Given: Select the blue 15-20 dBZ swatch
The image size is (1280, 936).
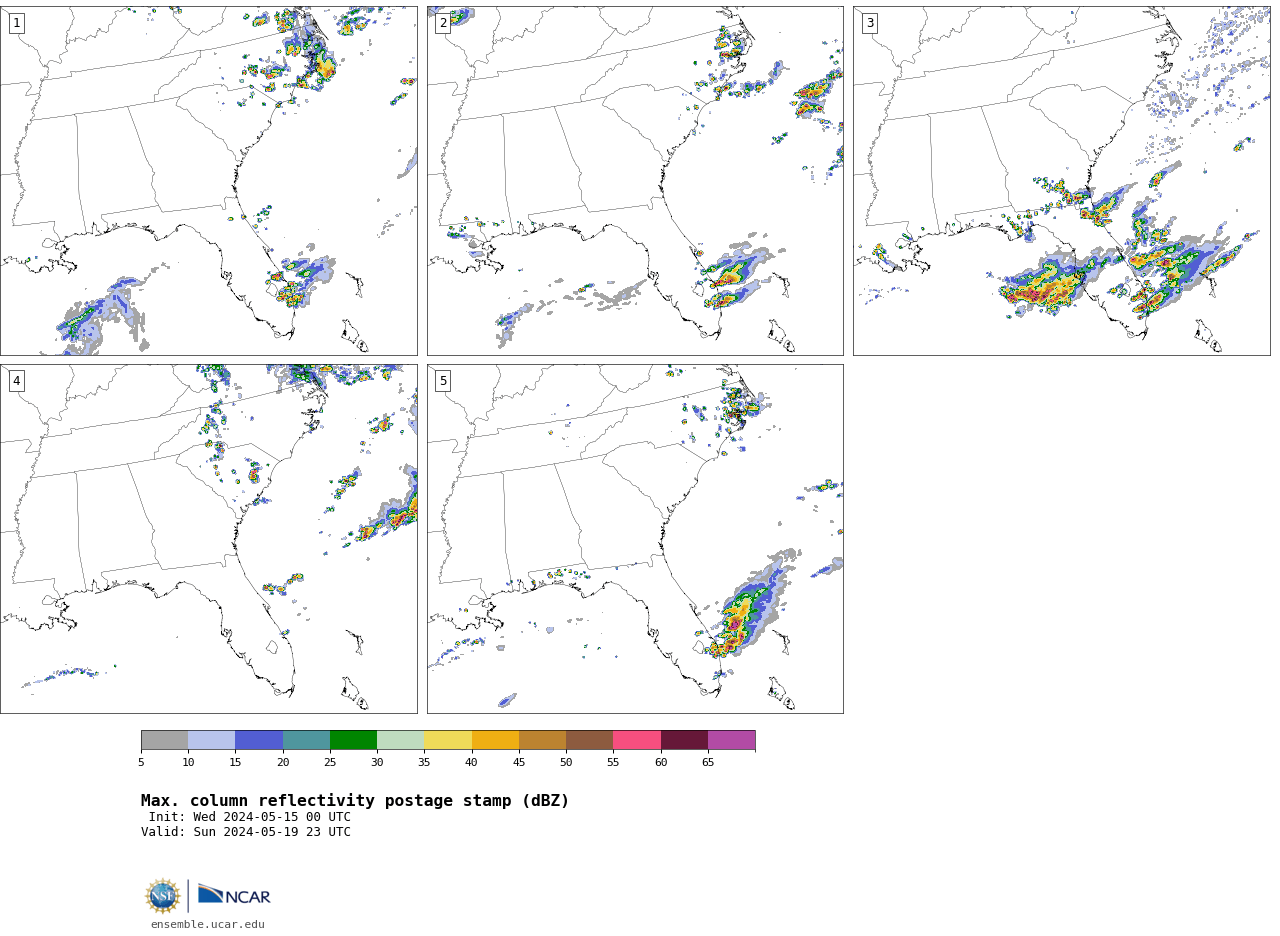Looking at the screenshot, I should tap(259, 740).
